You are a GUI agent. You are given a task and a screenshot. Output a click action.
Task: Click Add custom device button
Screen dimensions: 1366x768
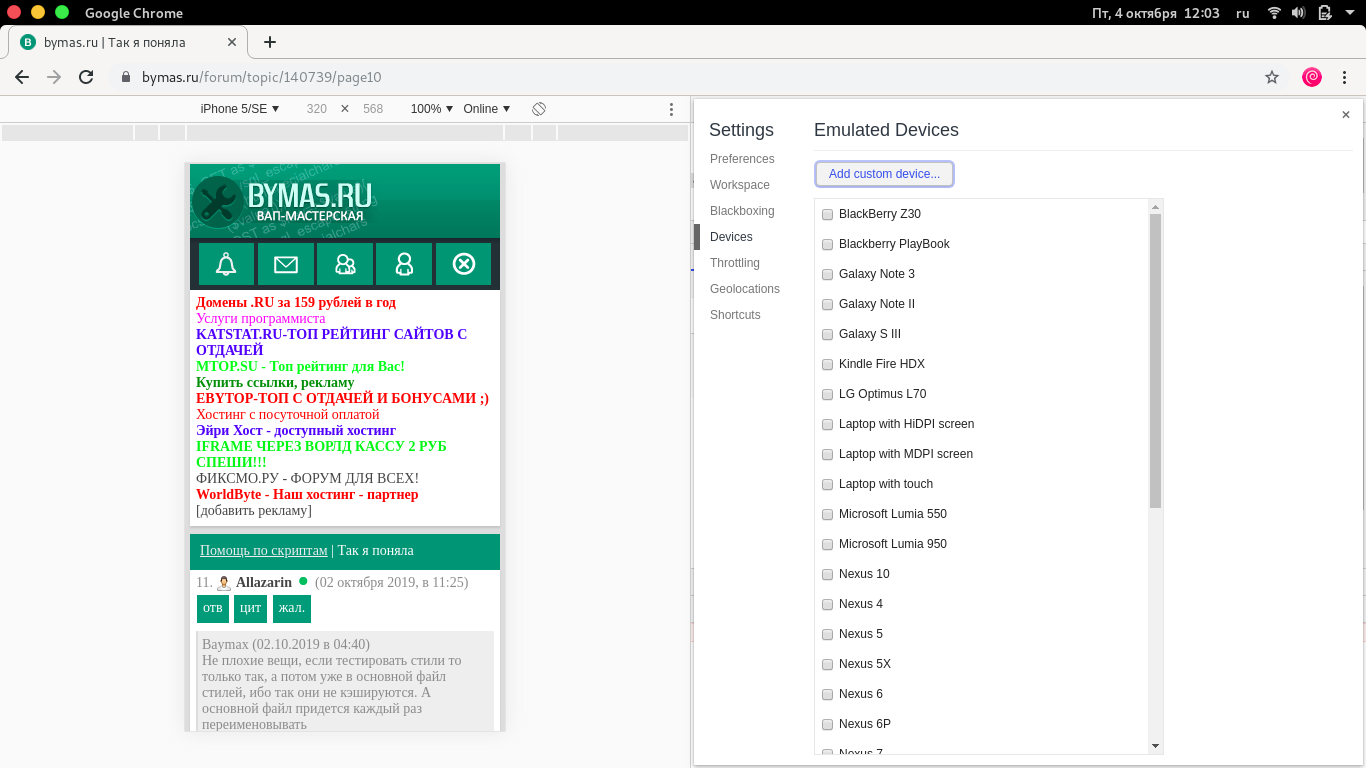coord(884,174)
